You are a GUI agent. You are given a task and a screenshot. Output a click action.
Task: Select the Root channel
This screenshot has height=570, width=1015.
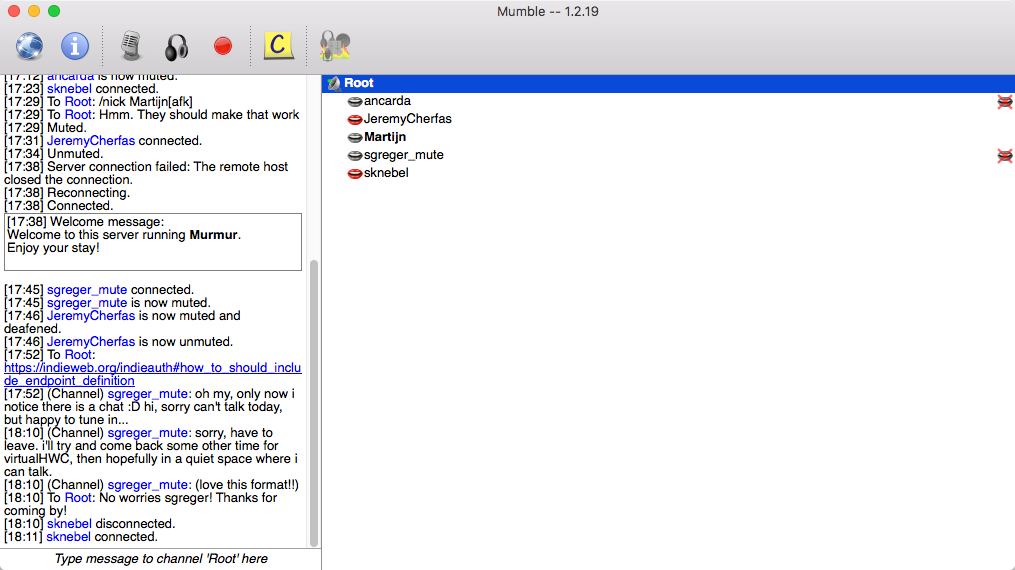click(x=668, y=83)
